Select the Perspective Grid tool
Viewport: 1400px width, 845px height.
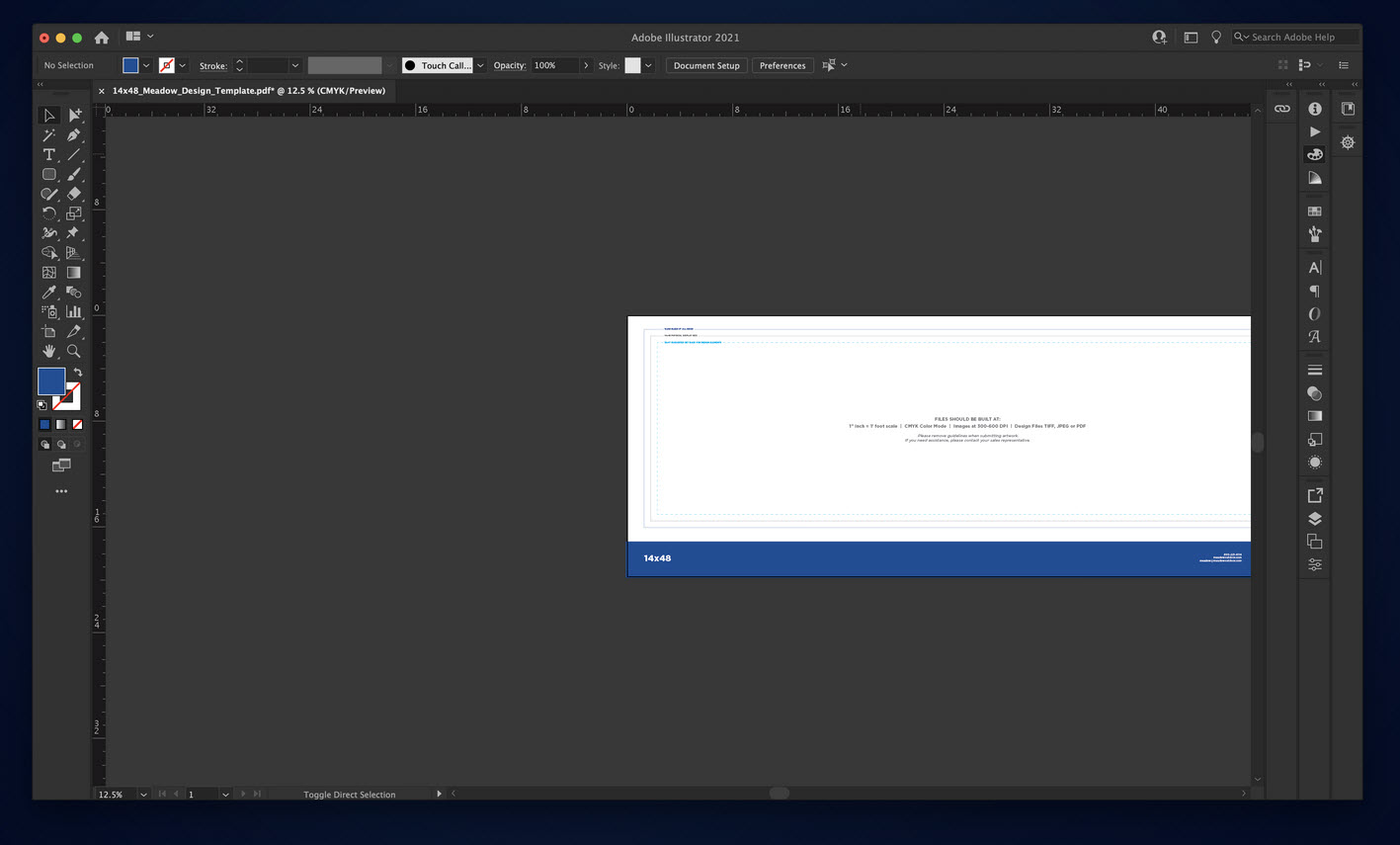tap(74, 253)
